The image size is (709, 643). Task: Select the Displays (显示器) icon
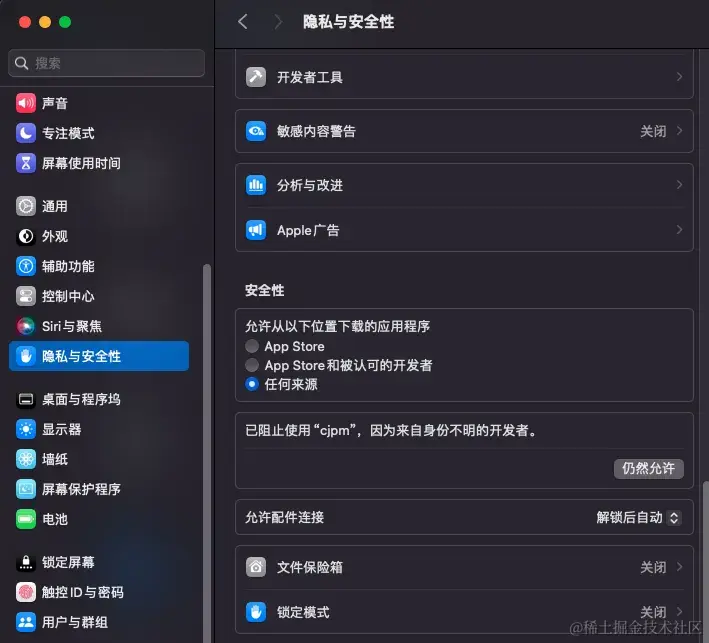click(x=26, y=429)
